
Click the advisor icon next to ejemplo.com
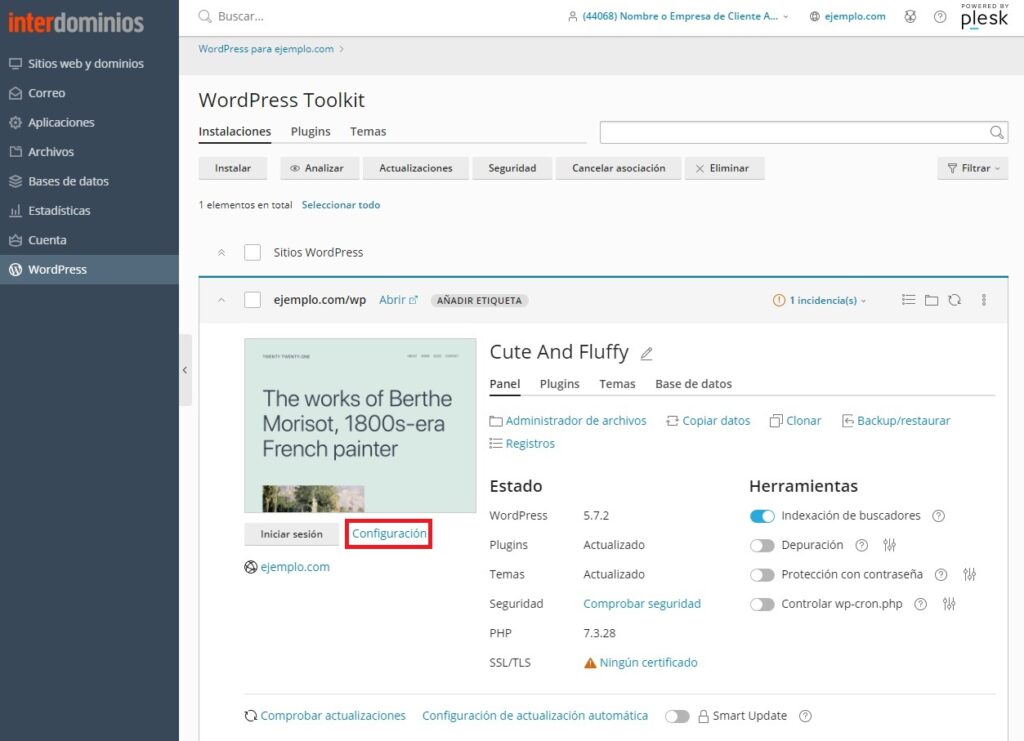(910, 17)
